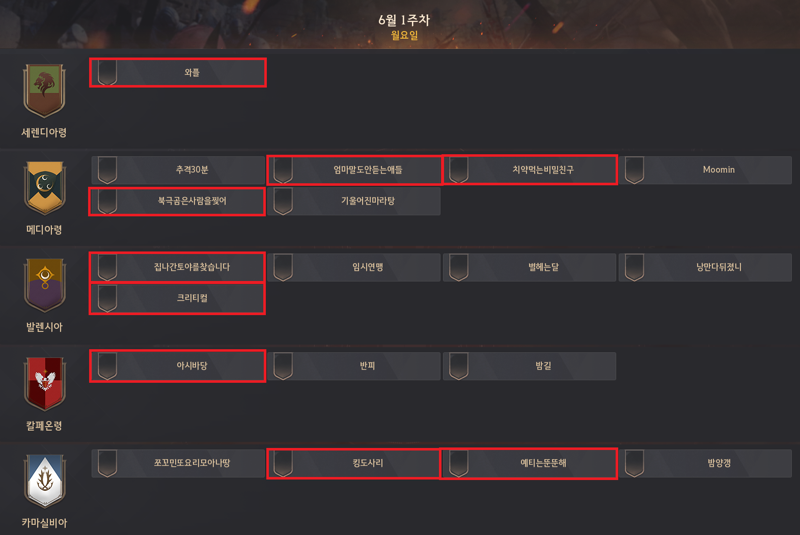Click the 6월 1주차 week heading
The height and width of the screenshot is (535, 800).
point(404,20)
